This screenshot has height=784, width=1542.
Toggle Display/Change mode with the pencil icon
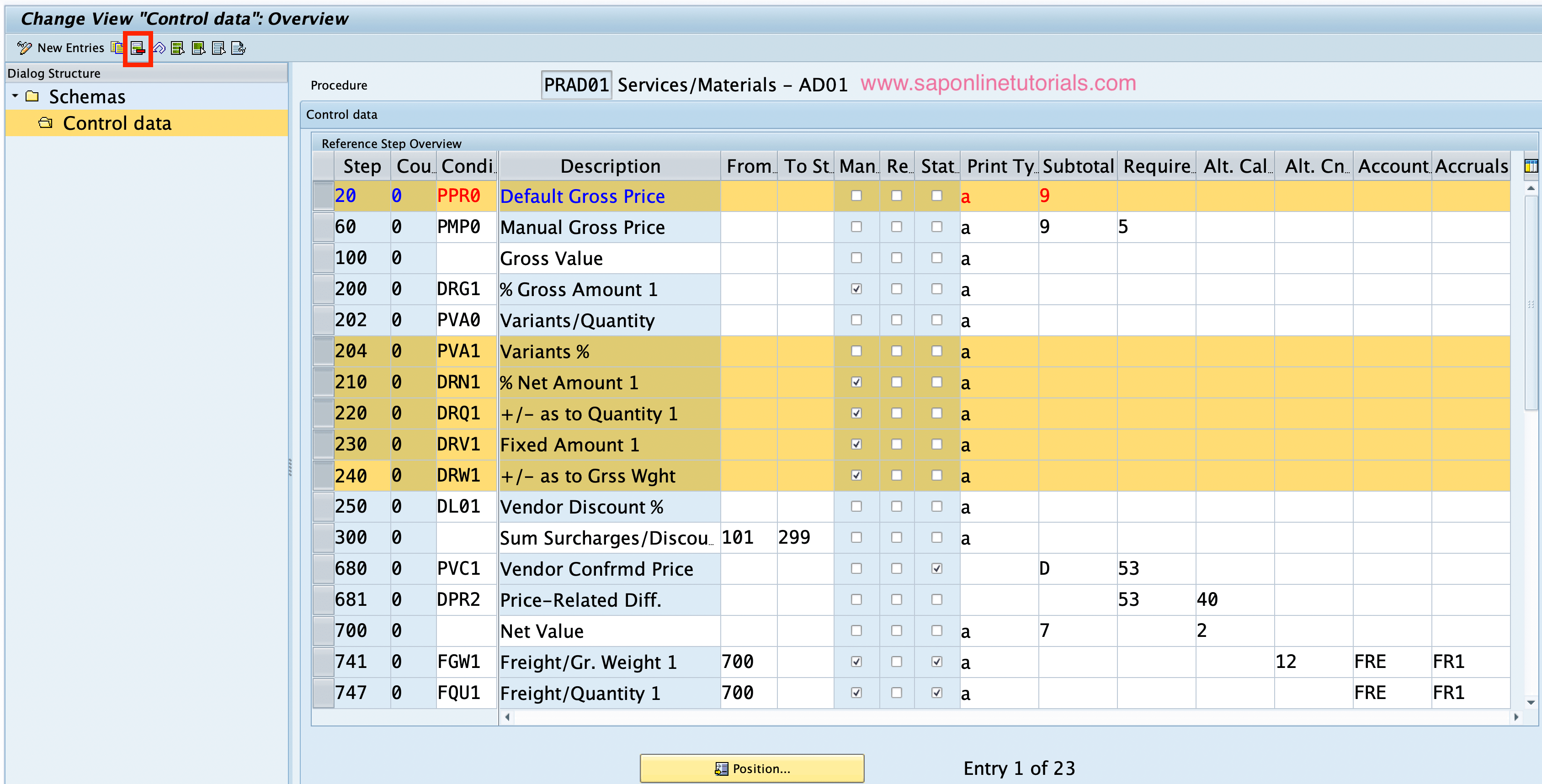[25, 48]
